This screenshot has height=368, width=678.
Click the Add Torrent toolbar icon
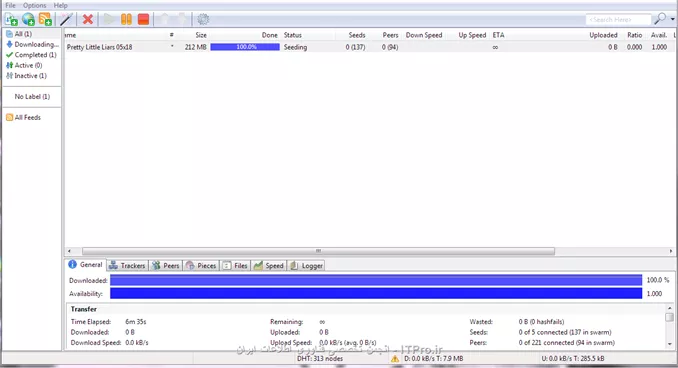[11, 19]
